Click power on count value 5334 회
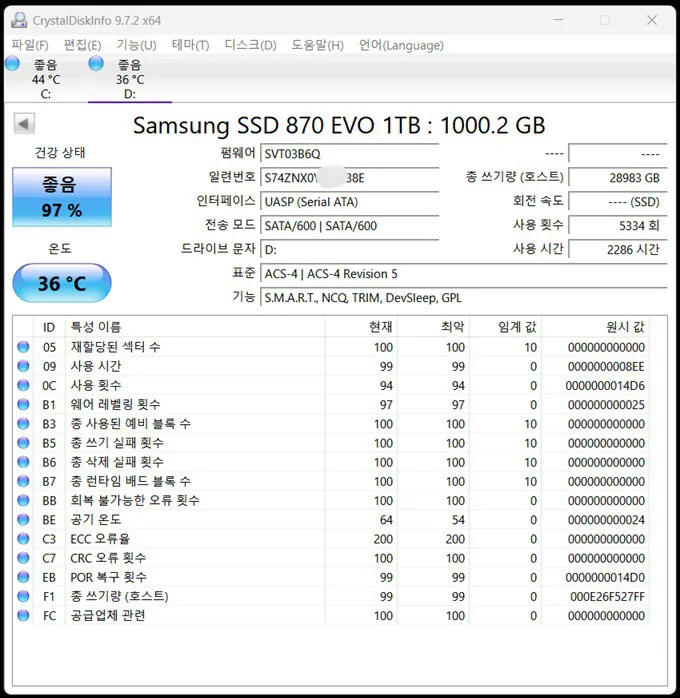The height and width of the screenshot is (698, 680). tap(618, 226)
